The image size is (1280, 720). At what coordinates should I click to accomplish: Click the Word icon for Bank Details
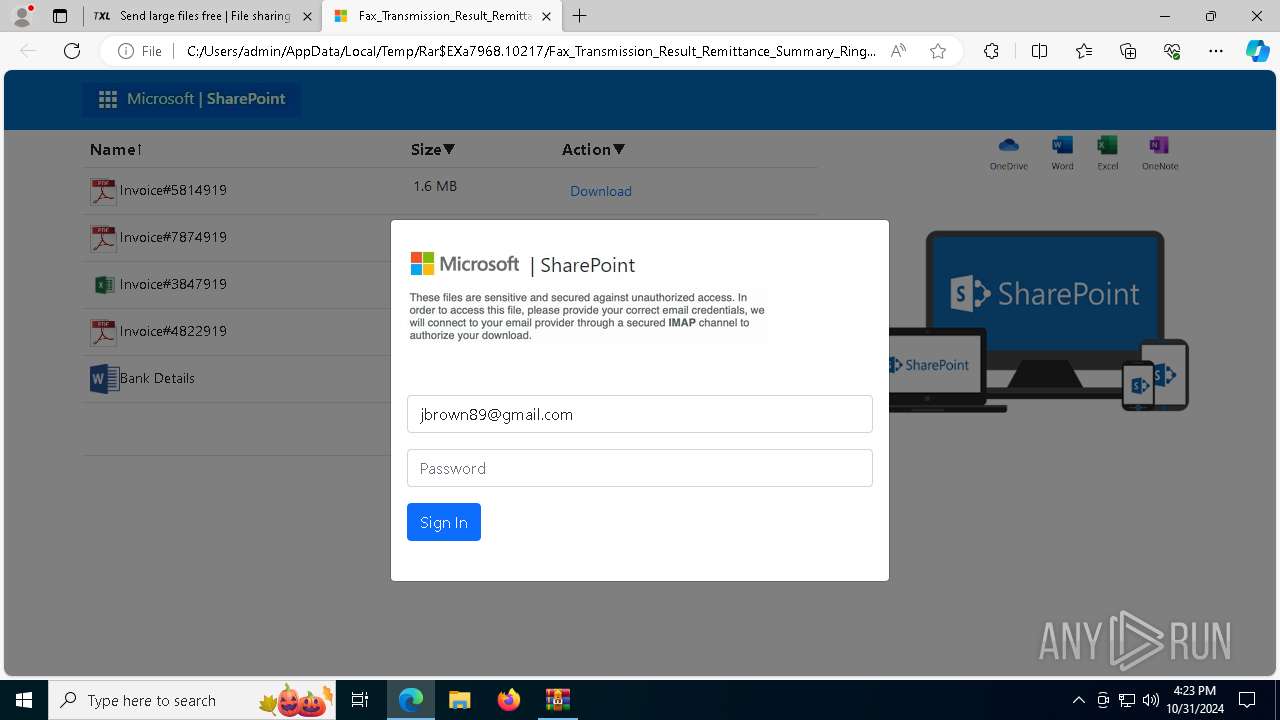click(104, 379)
